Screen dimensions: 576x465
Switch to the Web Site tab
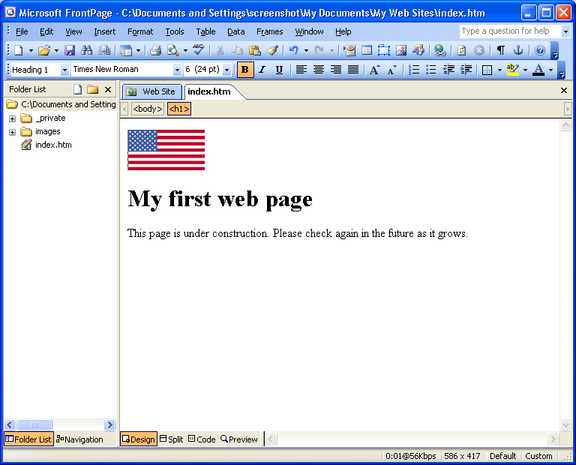click(x=152, y=92)
